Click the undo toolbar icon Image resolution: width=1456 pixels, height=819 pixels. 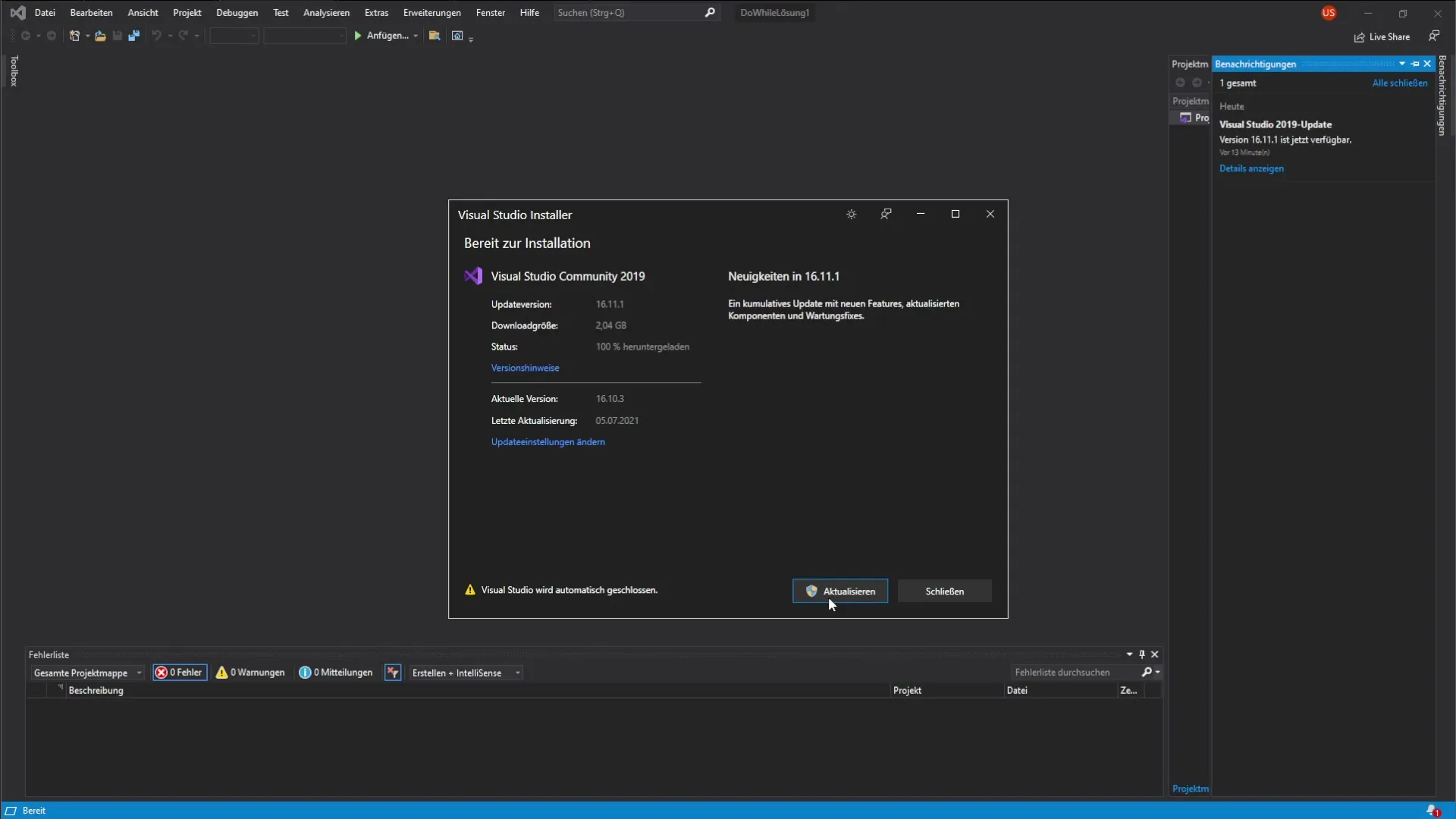point(157,36)
